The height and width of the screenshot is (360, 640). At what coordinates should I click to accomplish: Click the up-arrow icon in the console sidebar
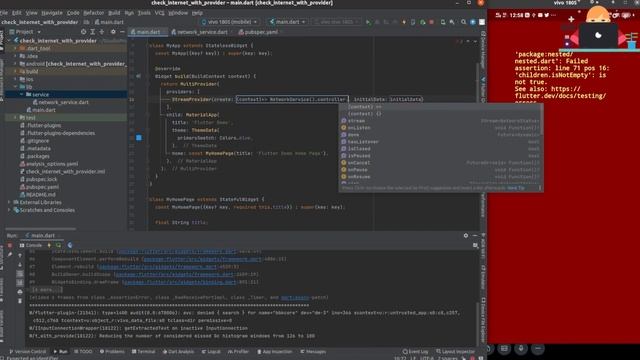click(x=20, y=256)
